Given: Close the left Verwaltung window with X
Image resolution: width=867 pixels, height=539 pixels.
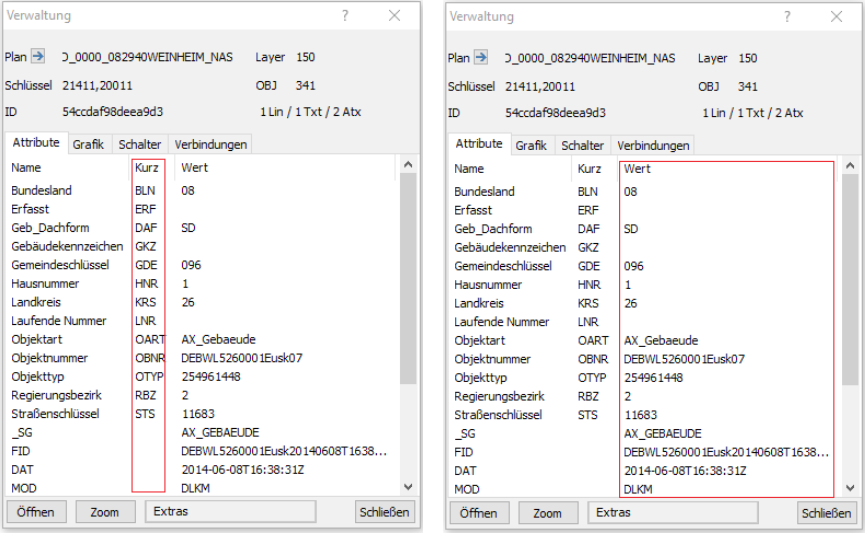Looking at the screenshot, I should tap(394, 16).
